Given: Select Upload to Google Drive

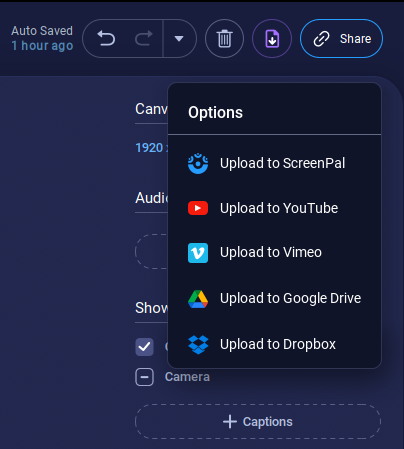Looking at the screenshot, I should pyautogui.click(x=274, y=298).
